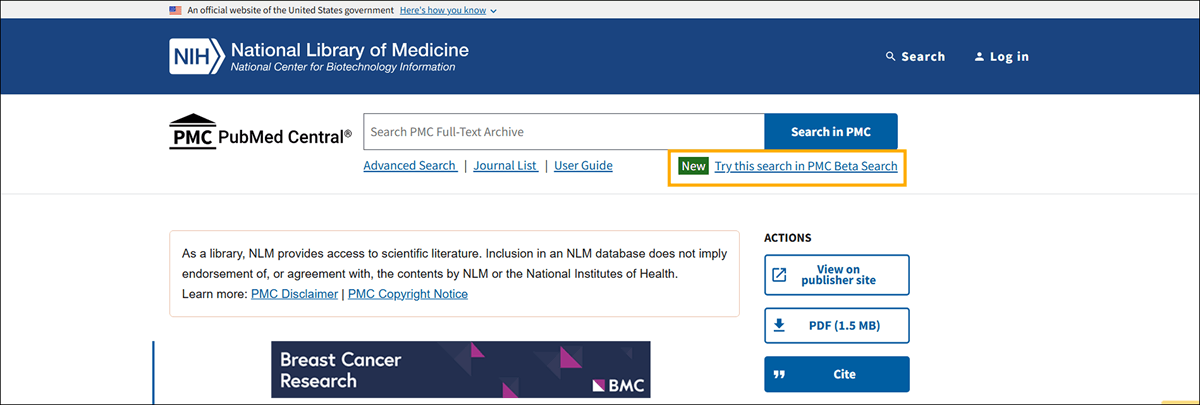Click the US flag icon in the government banner
Viewport: 1200px width, 405px height.
(176, 10)
